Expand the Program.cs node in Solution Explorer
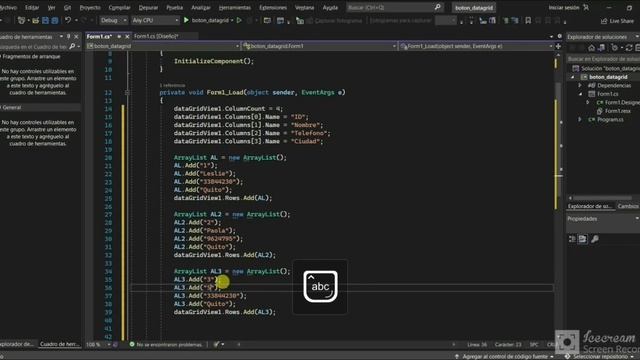This screenshot has width=640, height=360. (x=580, y=120)
